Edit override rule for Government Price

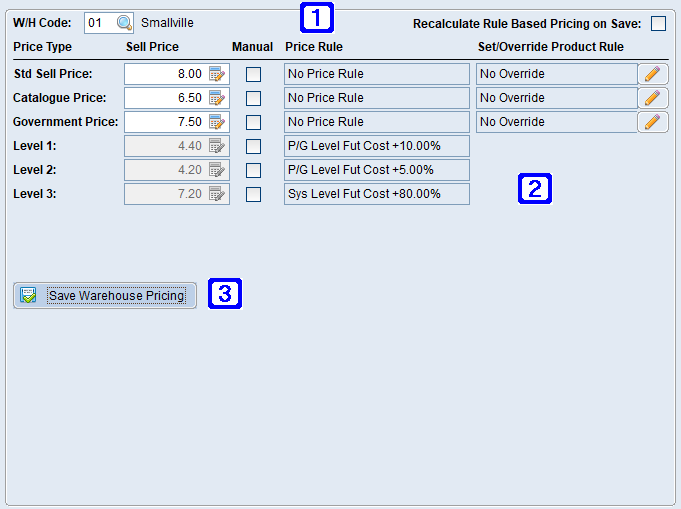pos(653,122)
